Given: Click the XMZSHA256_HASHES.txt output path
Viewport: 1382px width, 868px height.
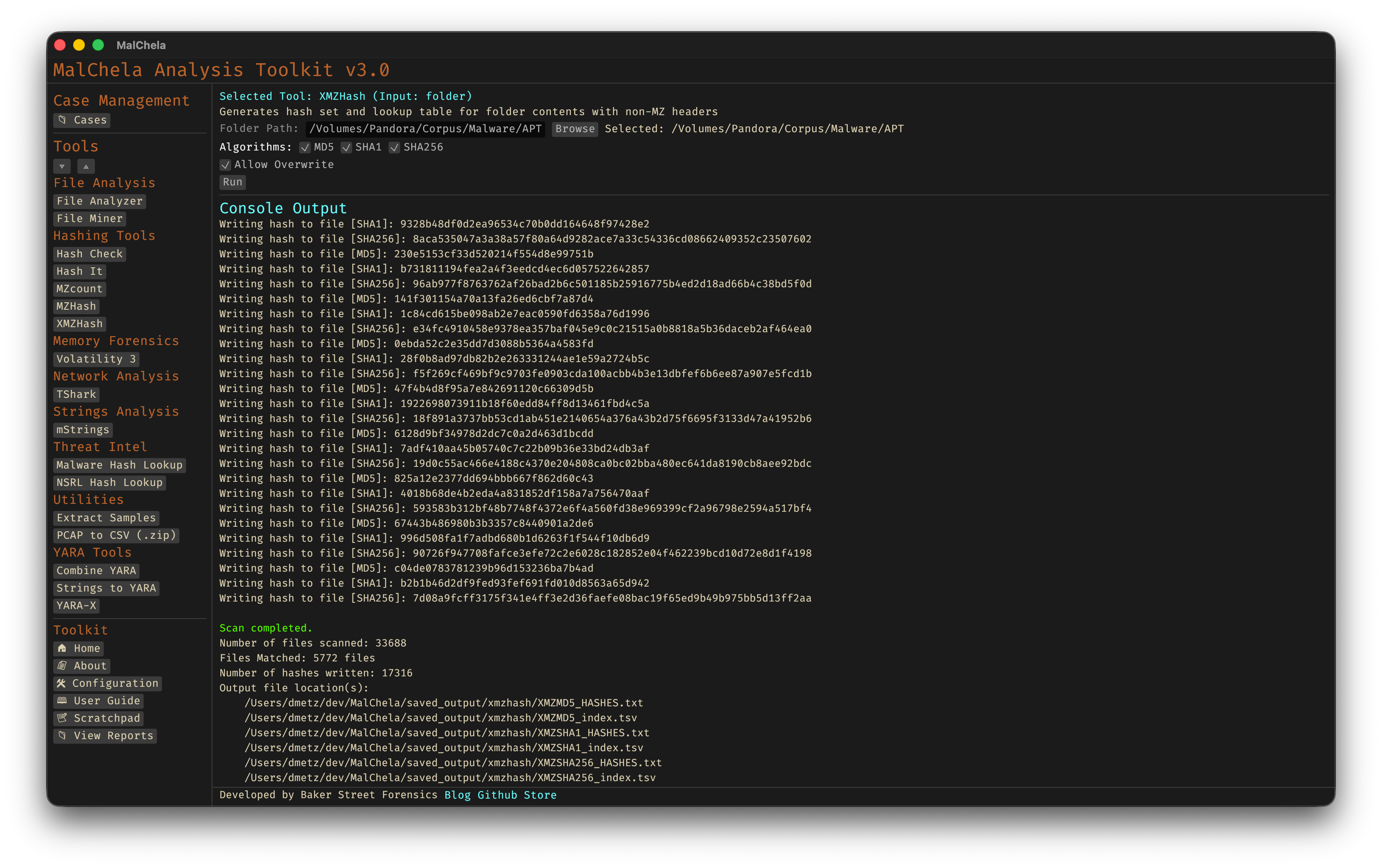Looking at the screenshot, I should coord(454,762).
